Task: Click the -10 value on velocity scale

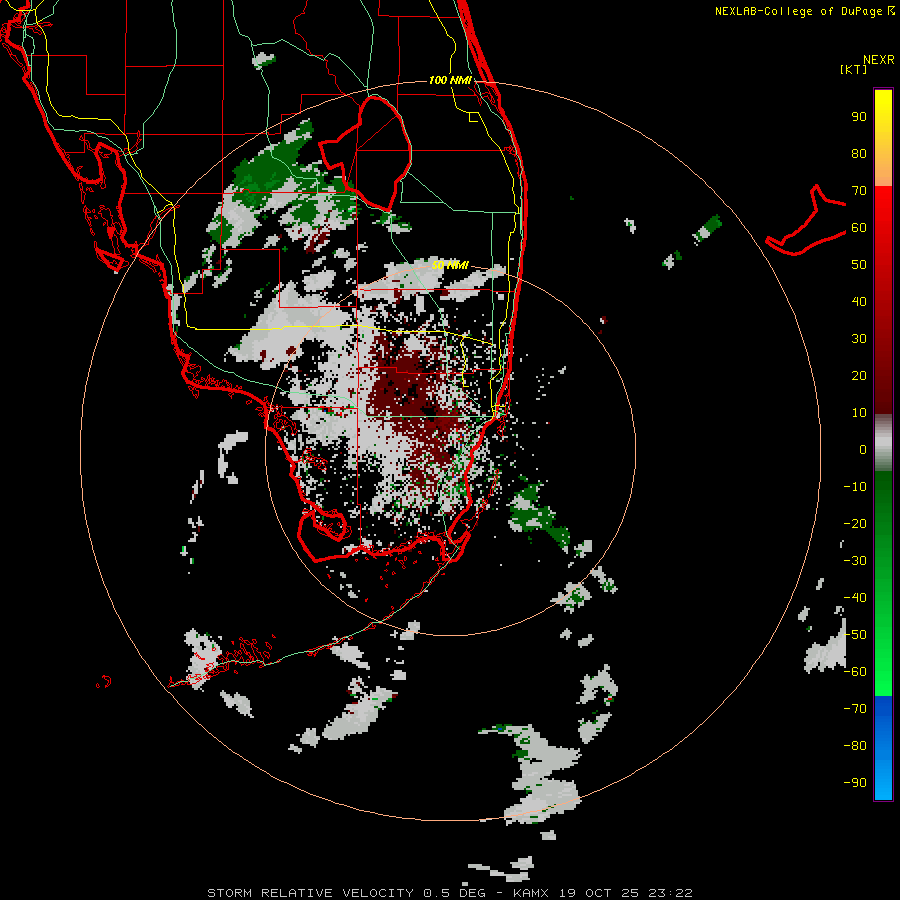Action: [855, 487]
